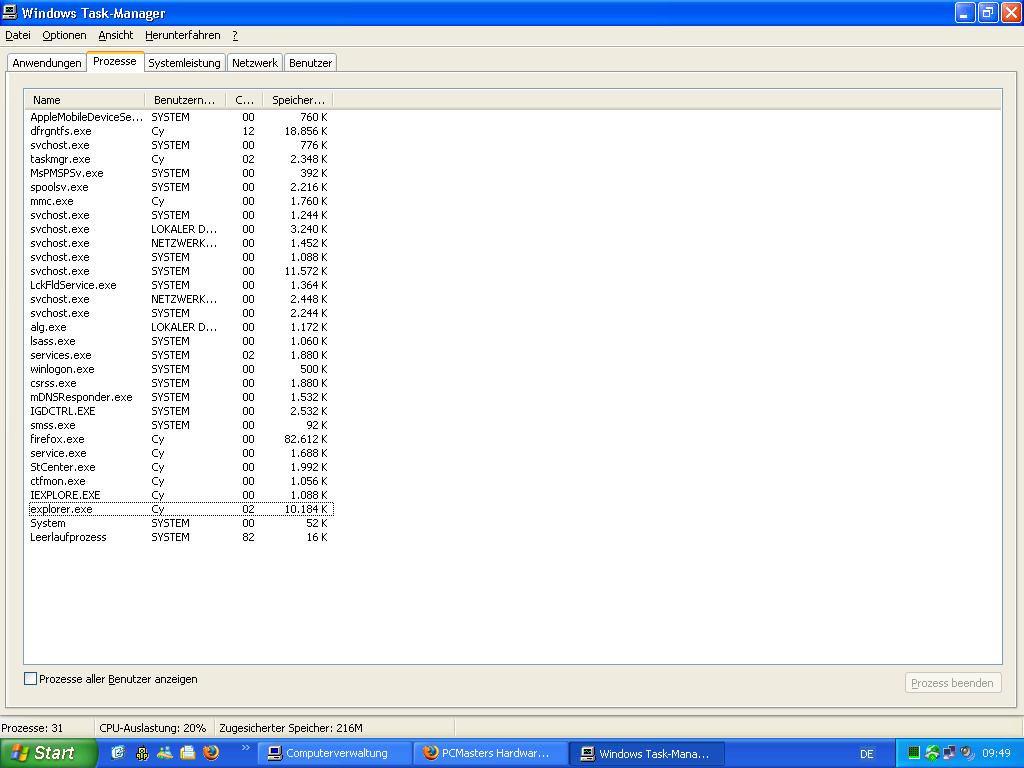Viewport: 1024px width, 768px height.
Task: Select the StCenter.exe process
Action: click(x=180, y=468)
